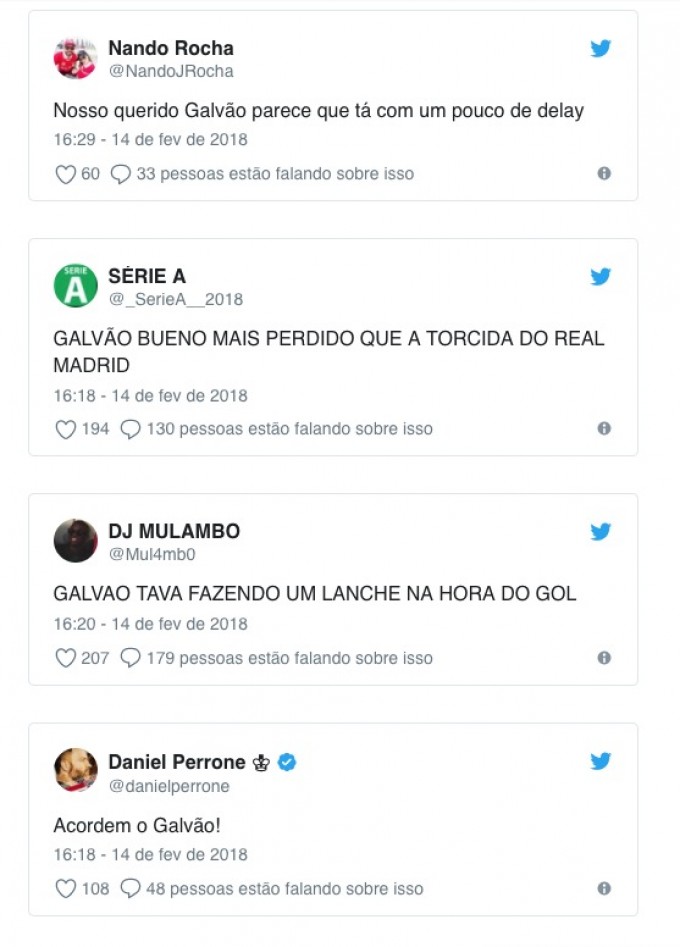Like Daniel Perrone's tweet with the heart
This screenshot has height=947, width=680.
[x=65, y=888]
